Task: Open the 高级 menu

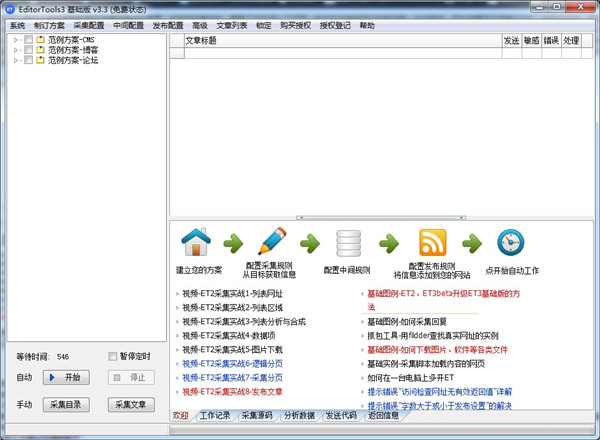Action: pyautogui.click(x=200, y=26)
